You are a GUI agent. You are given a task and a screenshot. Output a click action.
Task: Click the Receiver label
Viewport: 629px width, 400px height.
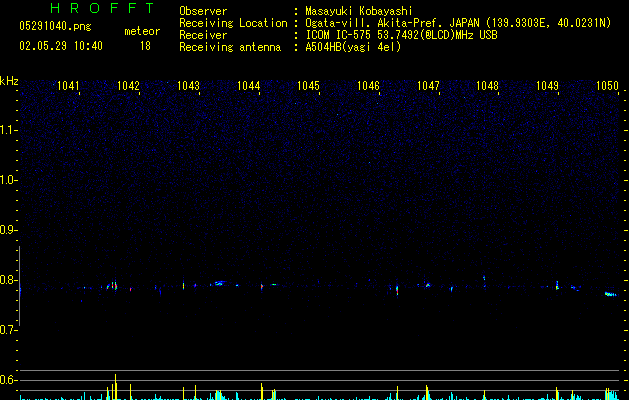click(203, 35)
